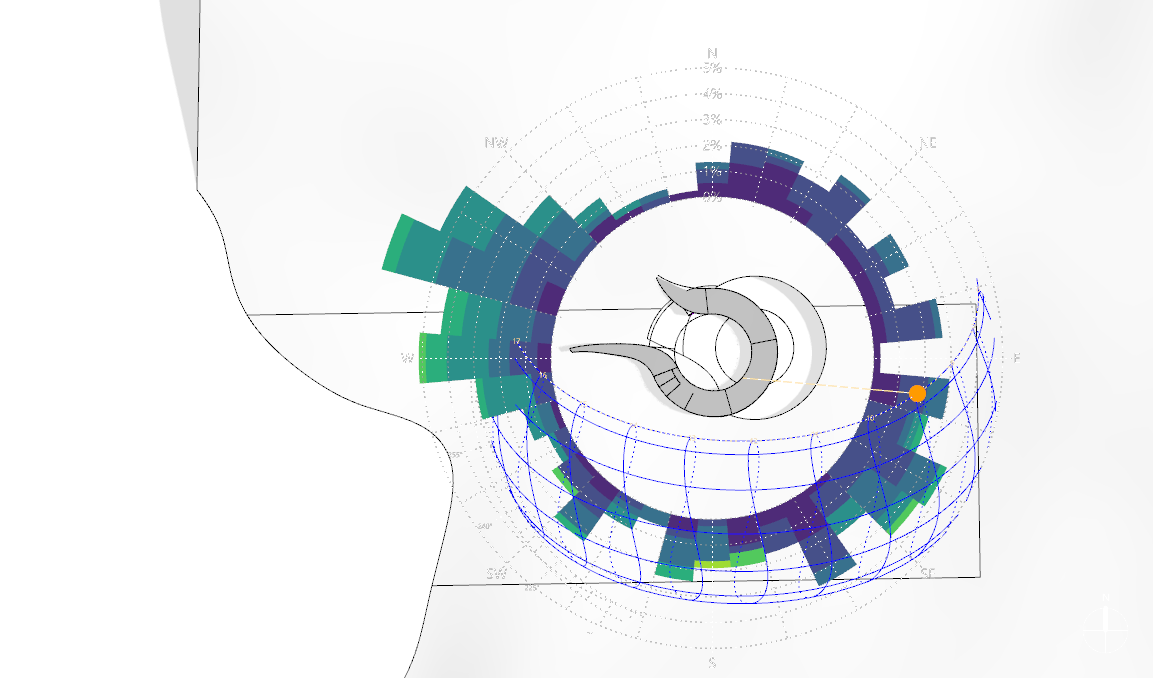
Task: Click the 1% ring label
Action: tap(712, 171)
